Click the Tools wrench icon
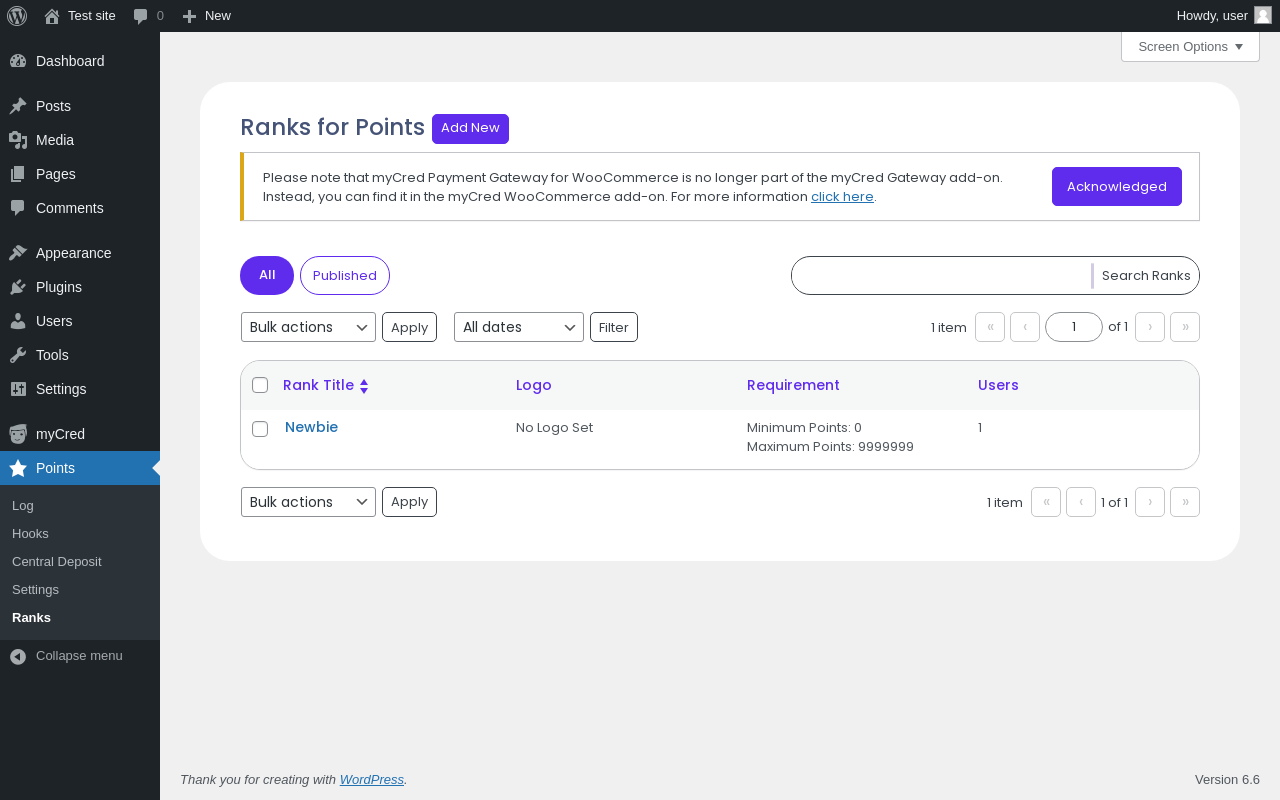1280x800 pixels. click(18, 355)
